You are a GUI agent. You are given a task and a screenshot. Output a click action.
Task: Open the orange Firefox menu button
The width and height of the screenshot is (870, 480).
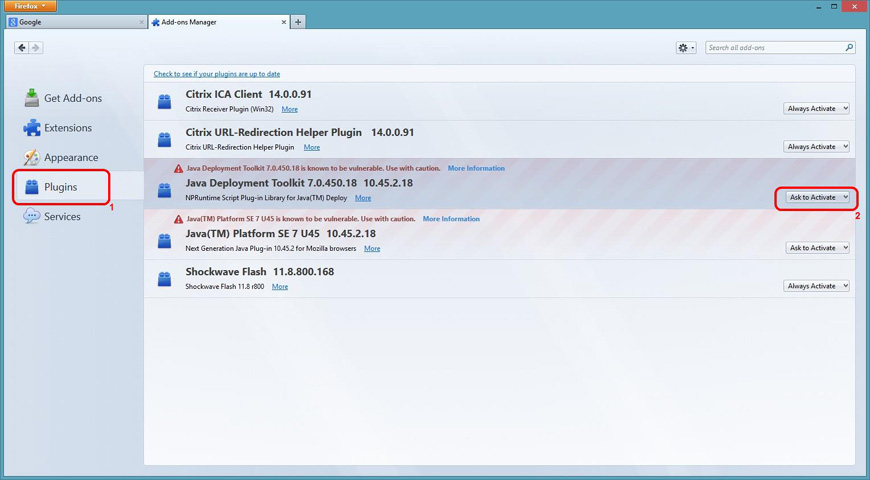31,6
